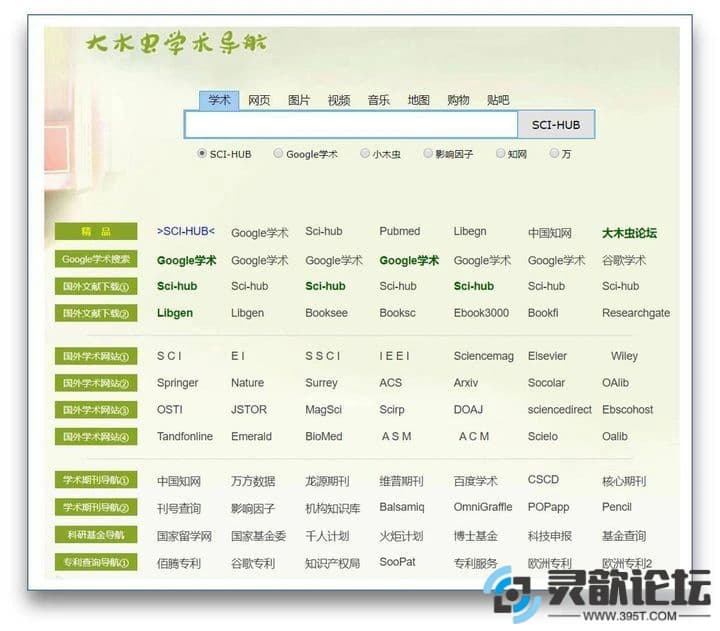Switch to the 购物 tab
Image resolution: width=720 pixels, height=631 pixels.
coord(458,100)
